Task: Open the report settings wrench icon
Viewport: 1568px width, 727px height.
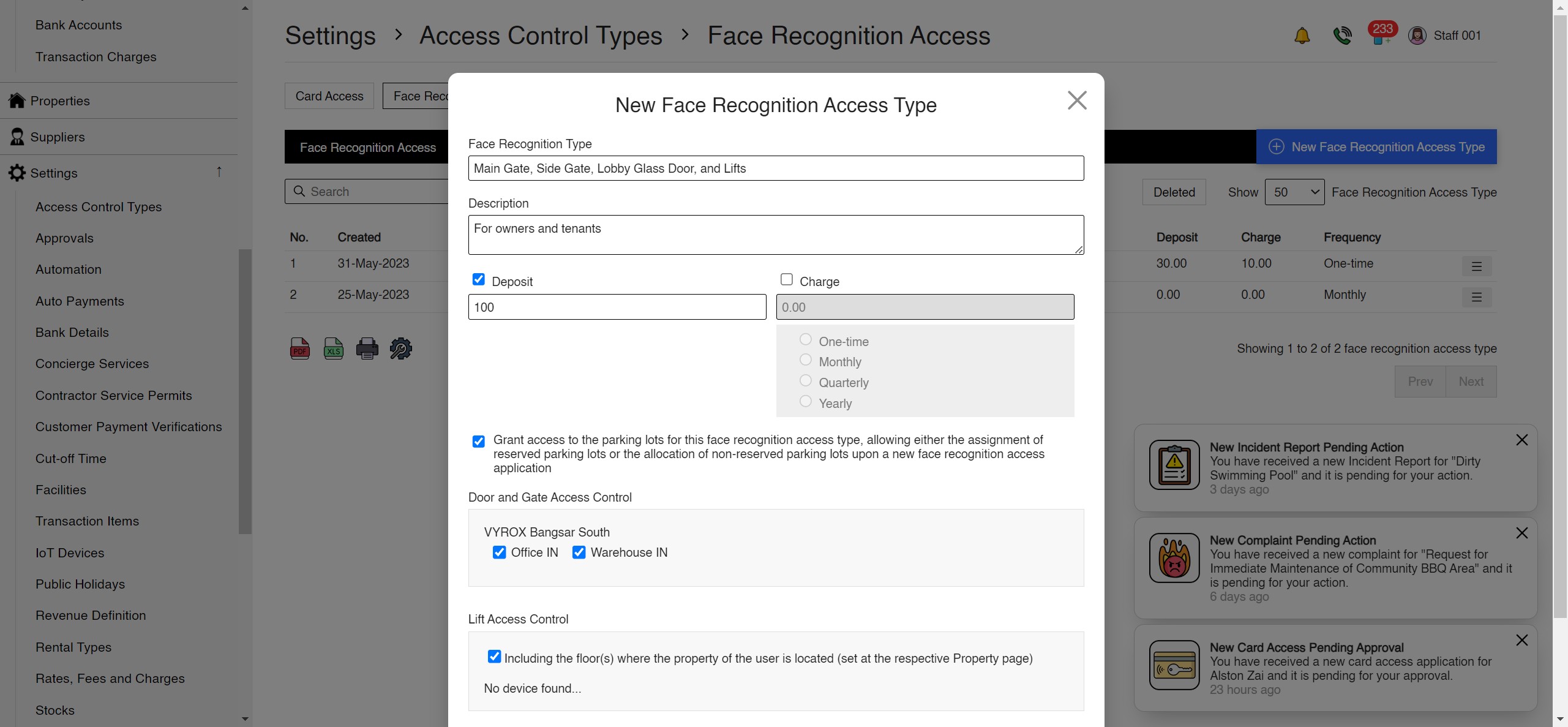Action: [x=400, y=348]
